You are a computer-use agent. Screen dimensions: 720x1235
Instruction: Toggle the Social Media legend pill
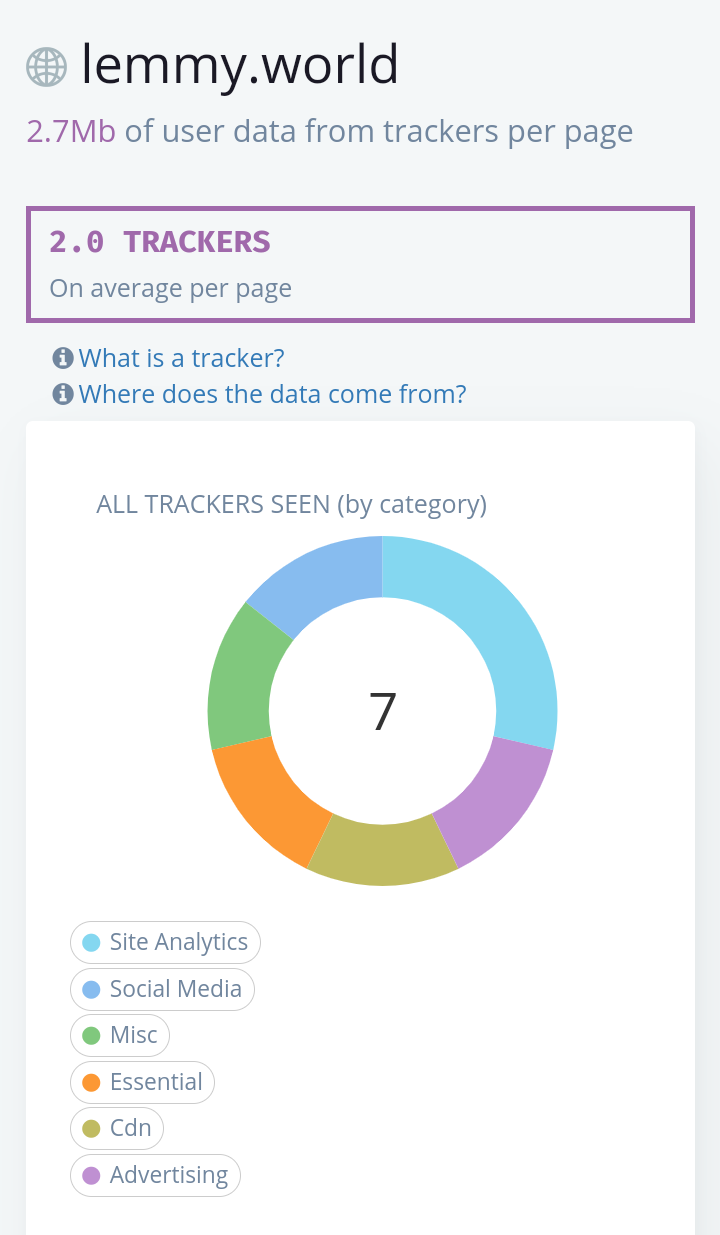[x=163, y=989]
